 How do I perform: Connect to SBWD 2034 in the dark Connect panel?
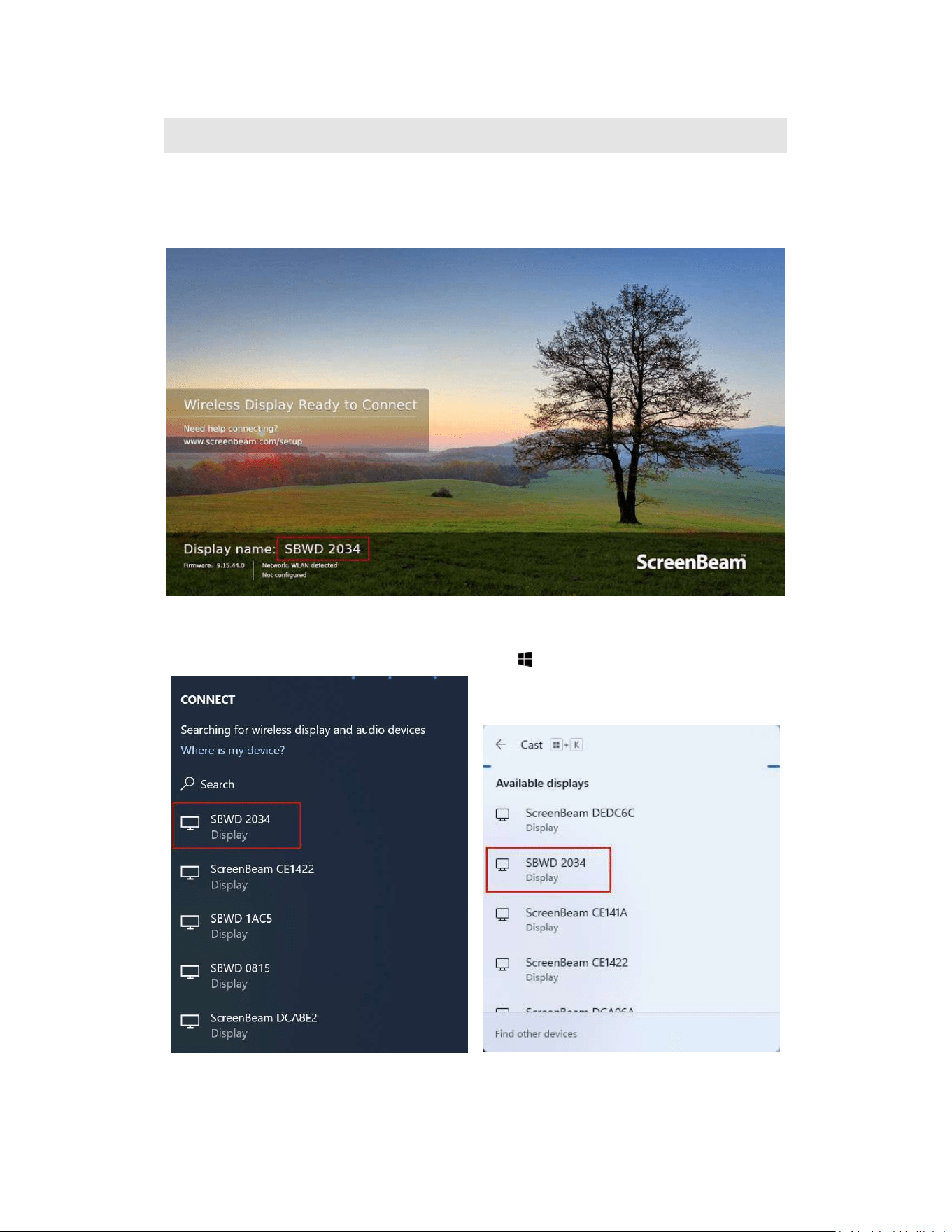click(237, 826)
